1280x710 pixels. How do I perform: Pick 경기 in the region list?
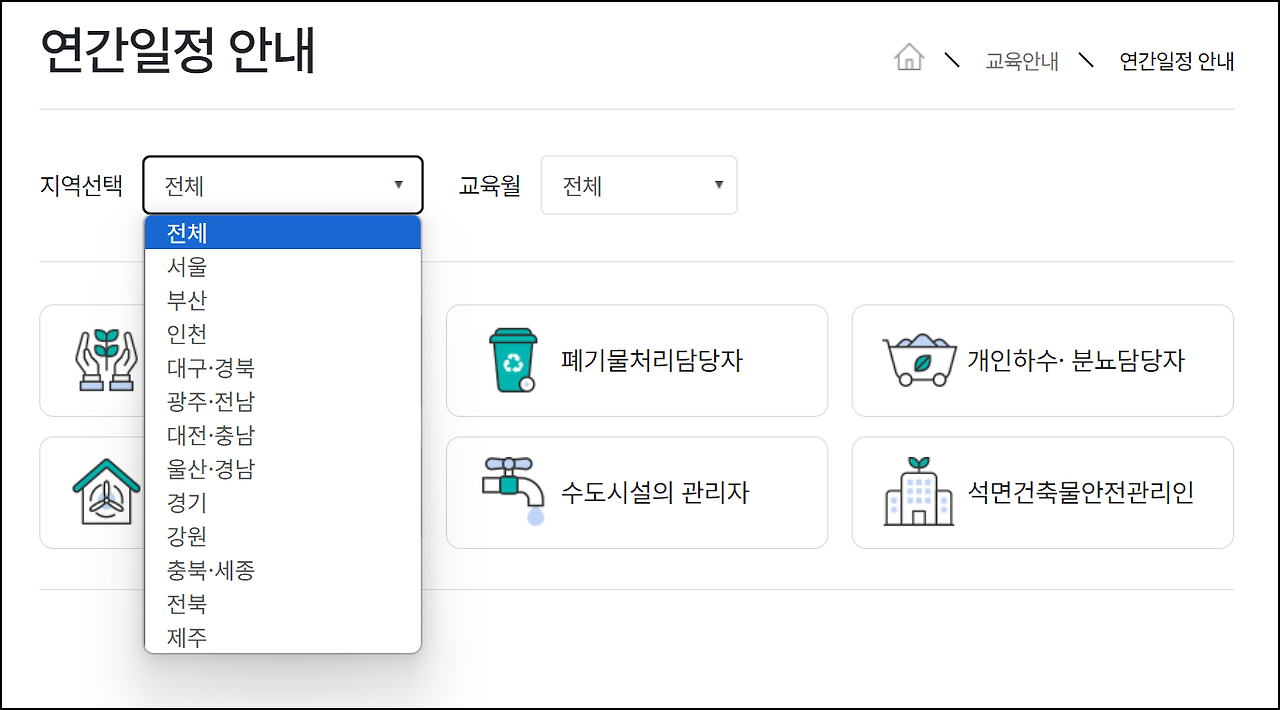283,503
